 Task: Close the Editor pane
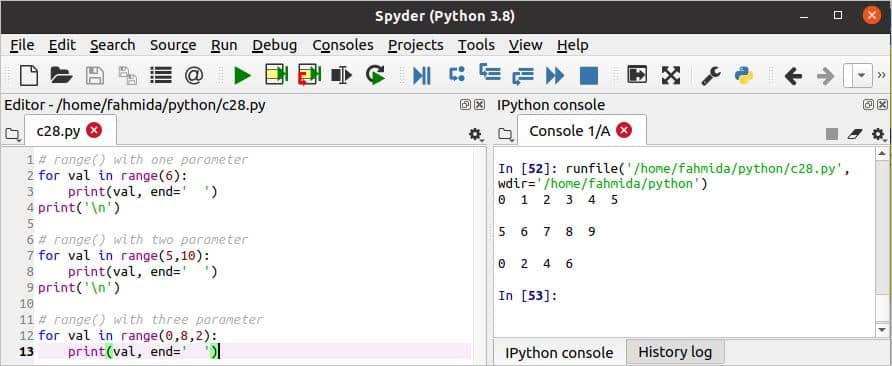point(480,105)
